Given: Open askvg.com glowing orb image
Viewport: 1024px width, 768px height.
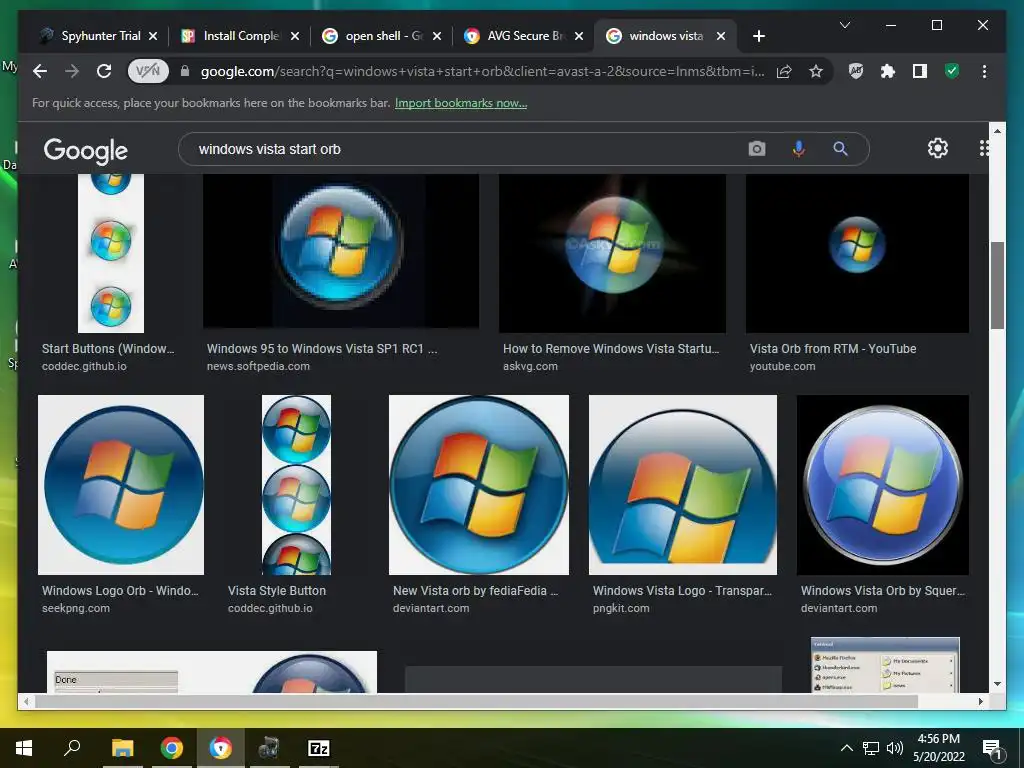Looking at the screenshot, I should 612,253.
